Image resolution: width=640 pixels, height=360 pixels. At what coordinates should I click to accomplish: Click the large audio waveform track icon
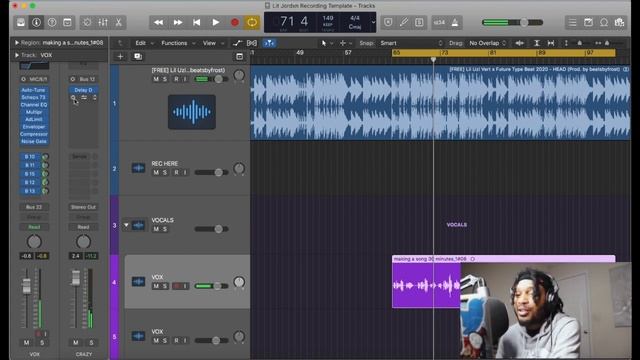pos(192,112)
